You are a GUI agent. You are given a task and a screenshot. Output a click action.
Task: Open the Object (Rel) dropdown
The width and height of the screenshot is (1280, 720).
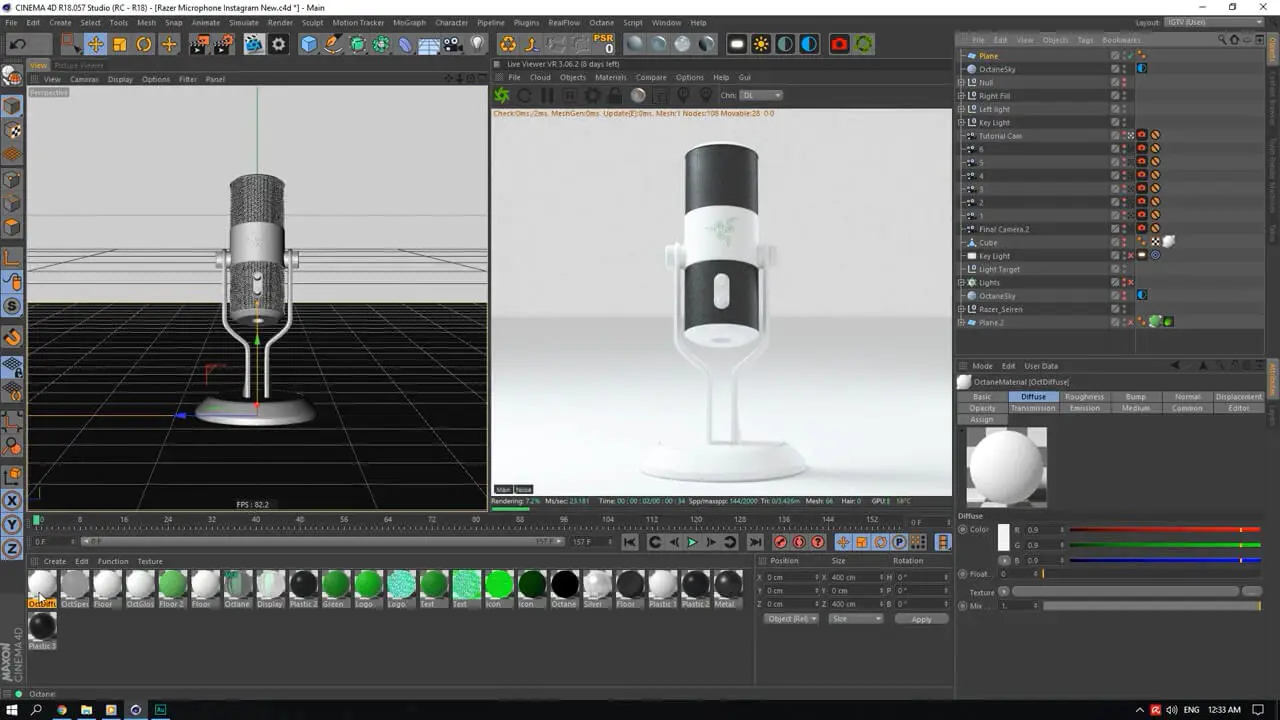tap(791, 619)
